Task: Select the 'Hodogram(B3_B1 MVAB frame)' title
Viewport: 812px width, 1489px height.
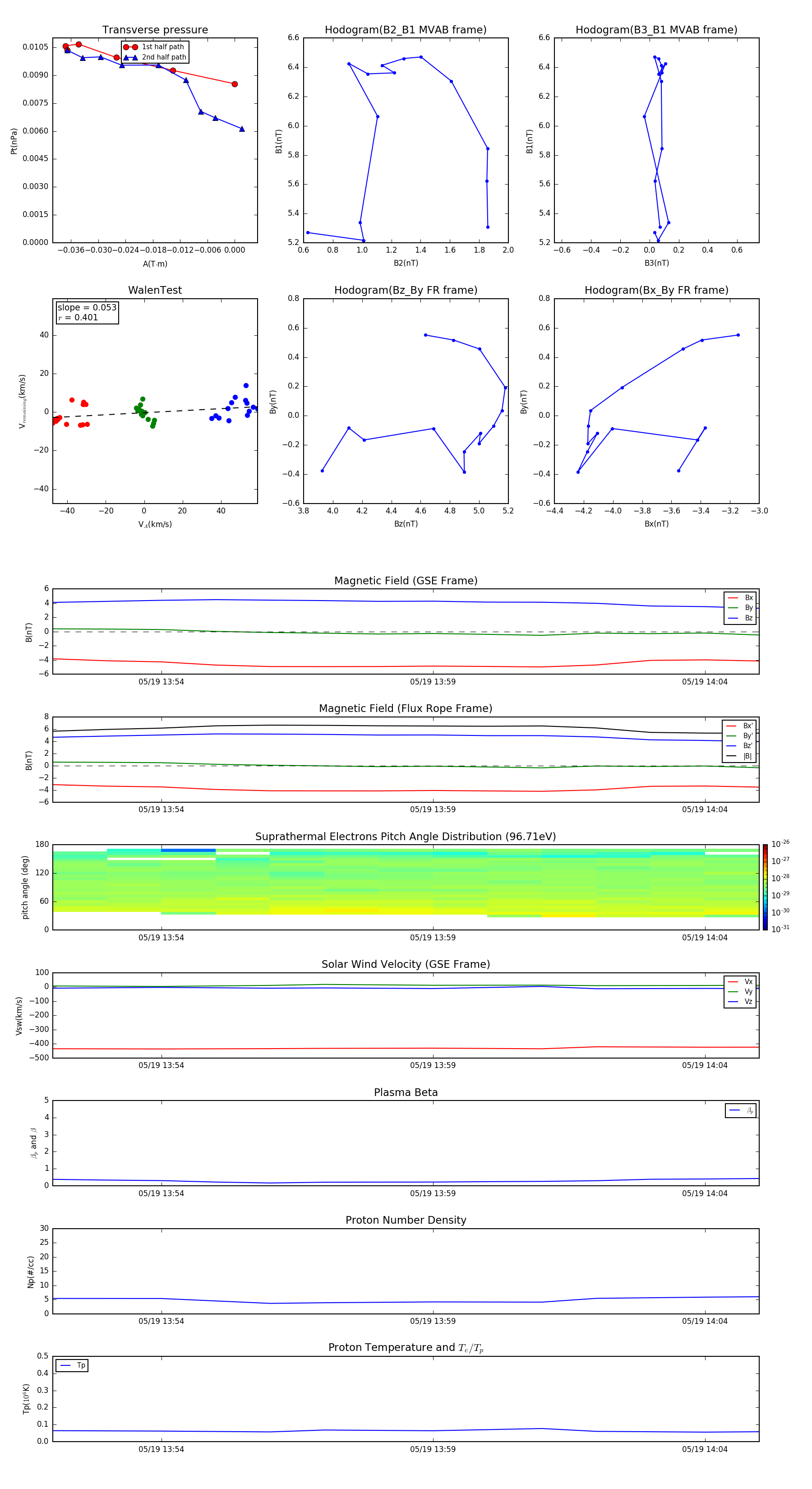Action: [656, 30]
